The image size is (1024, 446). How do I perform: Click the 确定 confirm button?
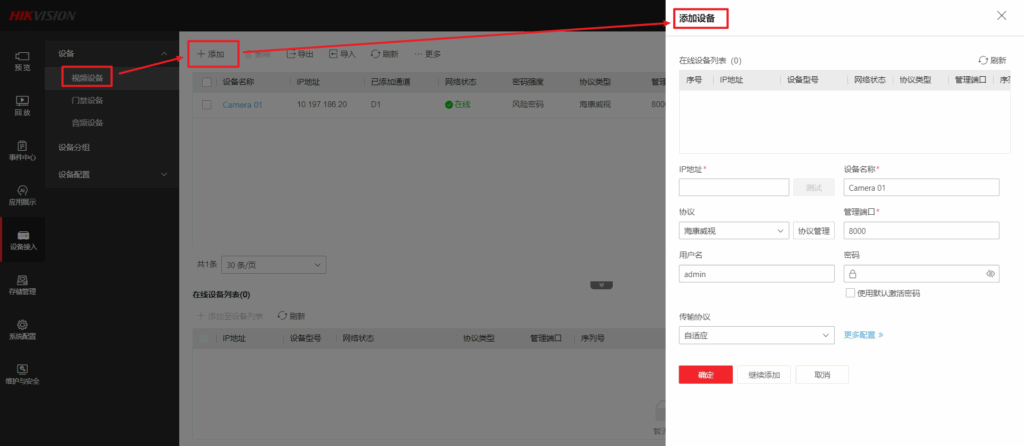click(705, 375)
